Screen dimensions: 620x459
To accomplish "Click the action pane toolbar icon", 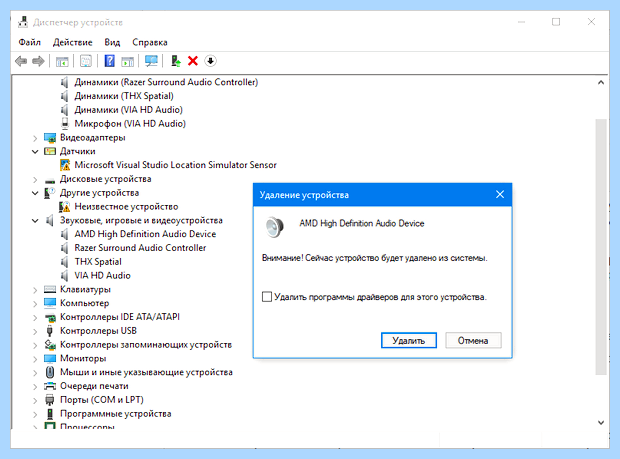I will (127, 61).
